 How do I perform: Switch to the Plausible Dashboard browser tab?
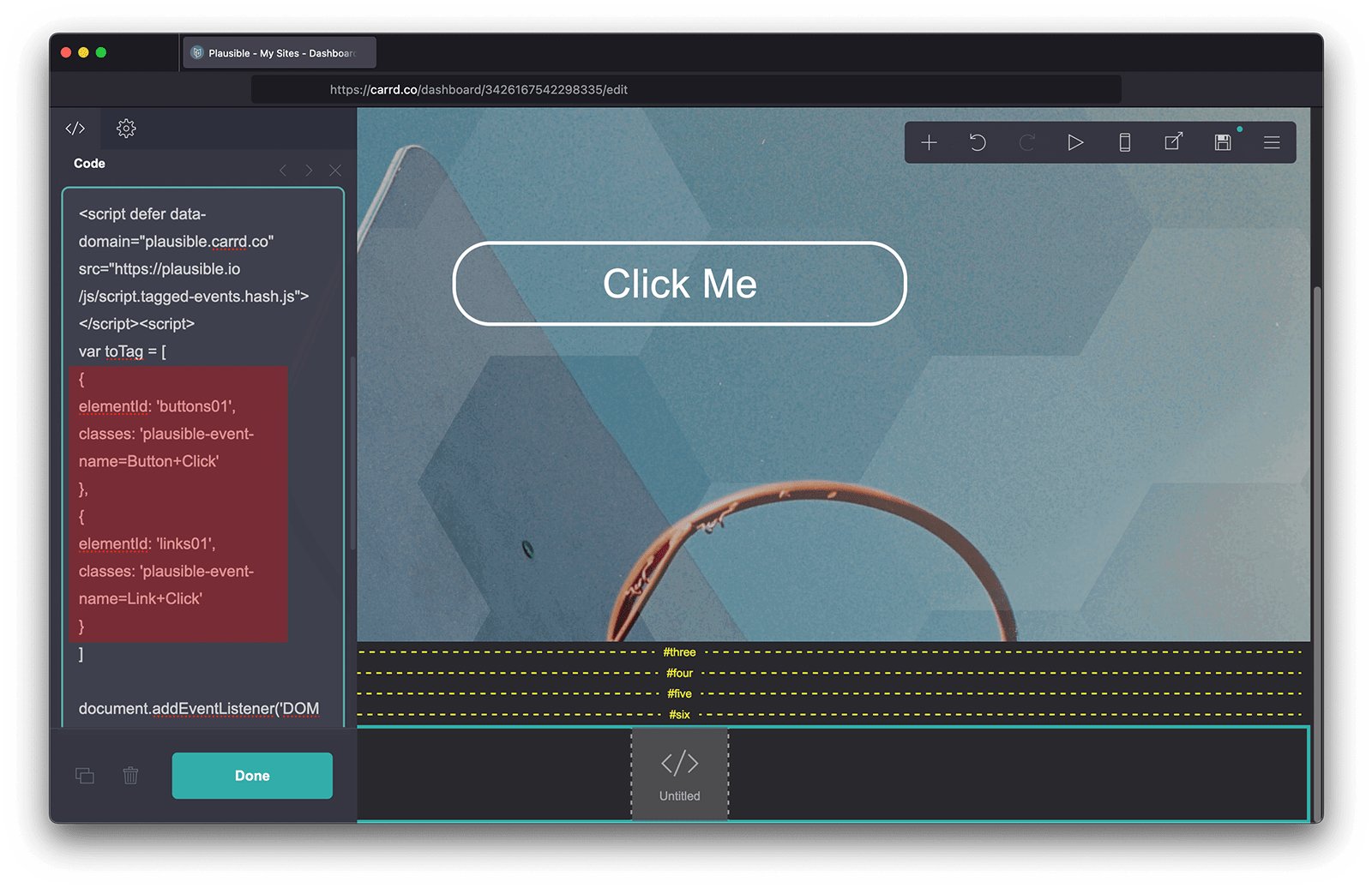[x=279, y=52]
